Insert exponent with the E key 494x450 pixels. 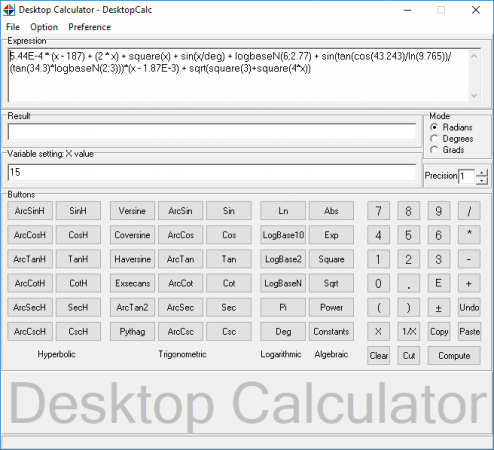tap(439, 283)
